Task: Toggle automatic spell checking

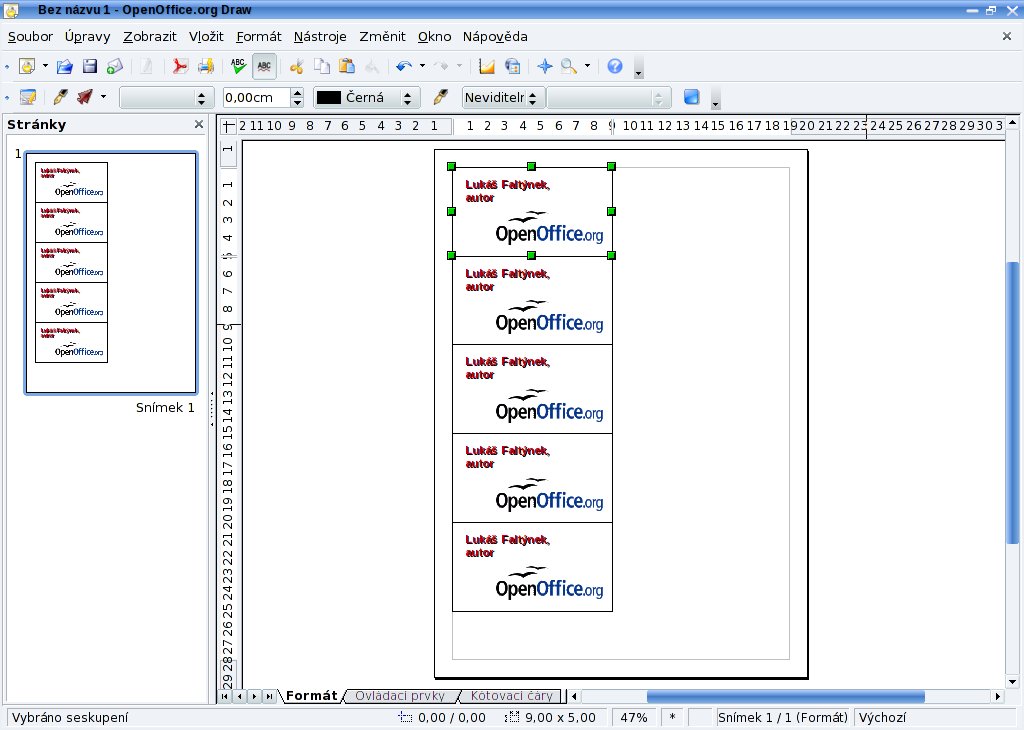Action: (264, 66)
